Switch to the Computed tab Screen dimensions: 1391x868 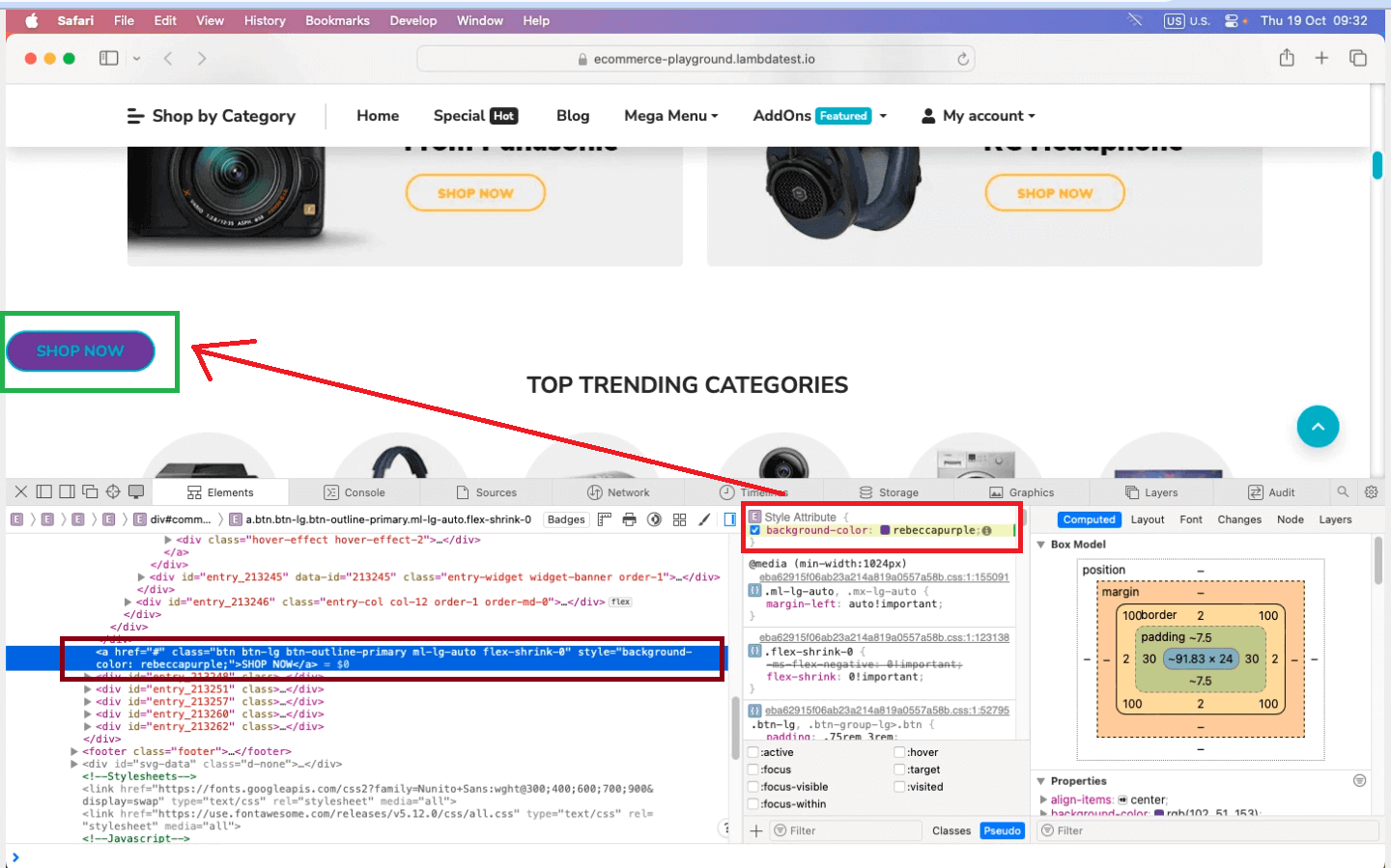[1089, 518]
